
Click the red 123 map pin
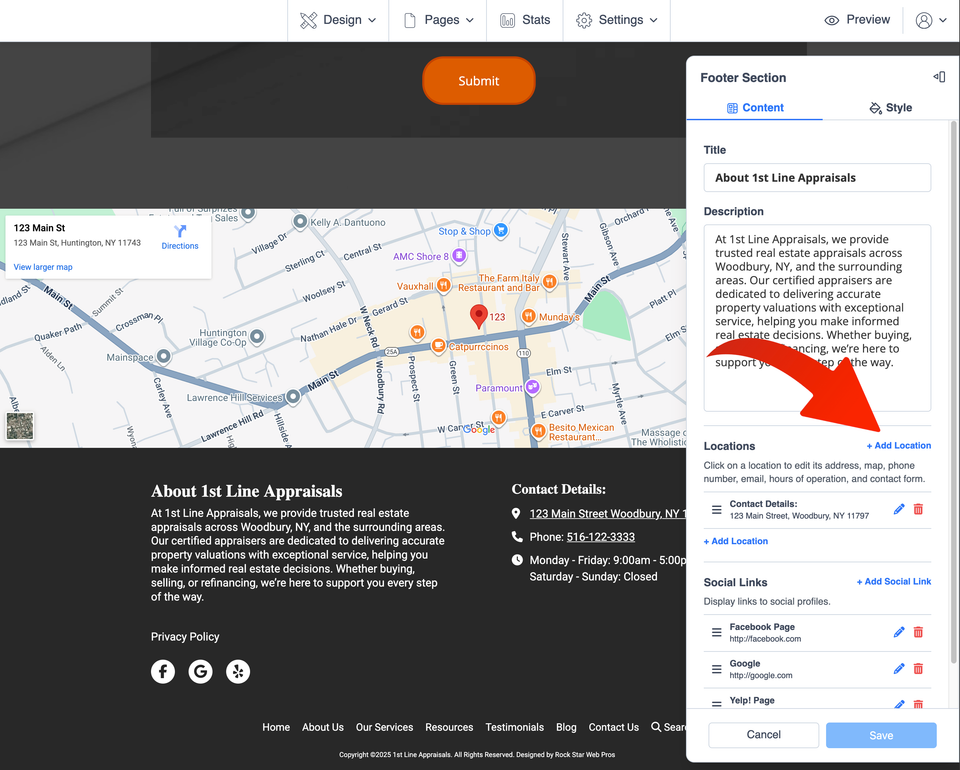tap(479, 316)
